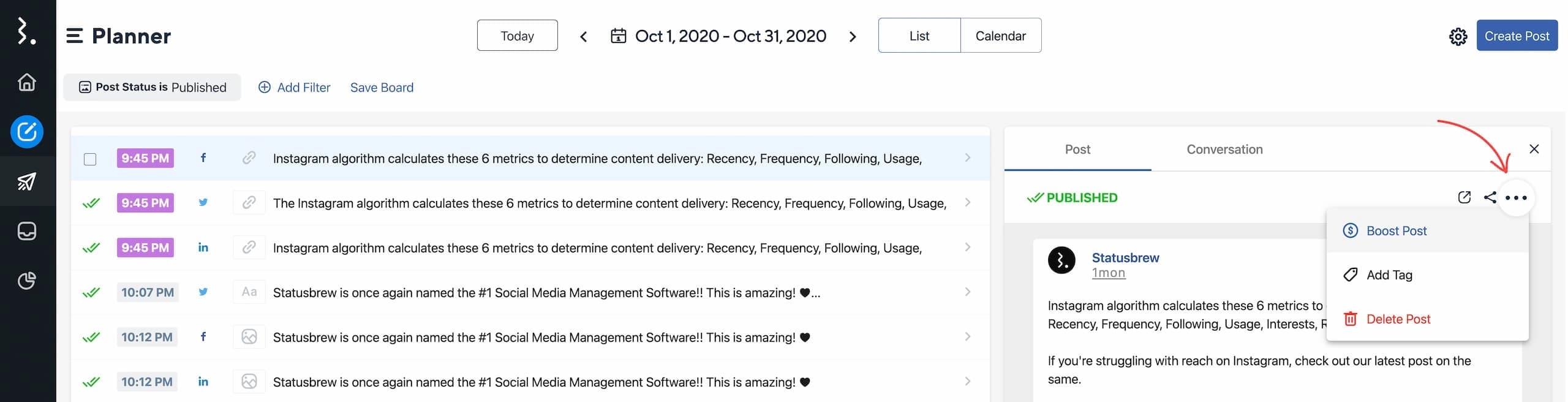Click the link icon on the LinkedIn 9:45 PM row
Image resolution: width=1568 pixels, height=402 pixels.
click(249, 248)
